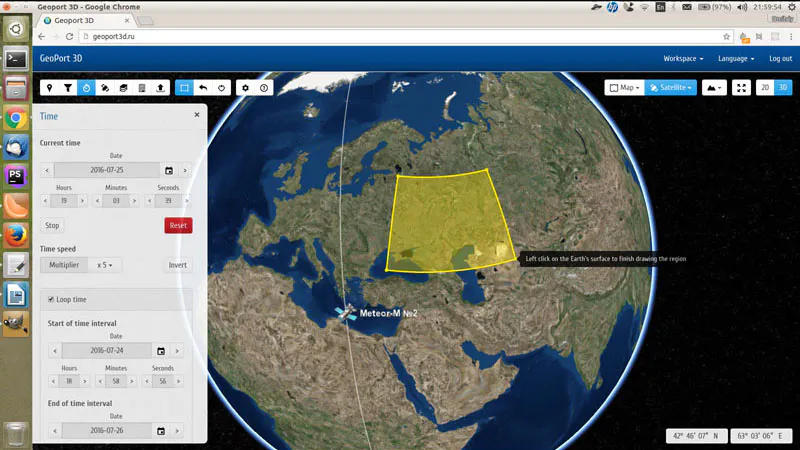Click the end date field 2016-07-26
The width and height of the screenshot is (800, 450).
(107, 431)
